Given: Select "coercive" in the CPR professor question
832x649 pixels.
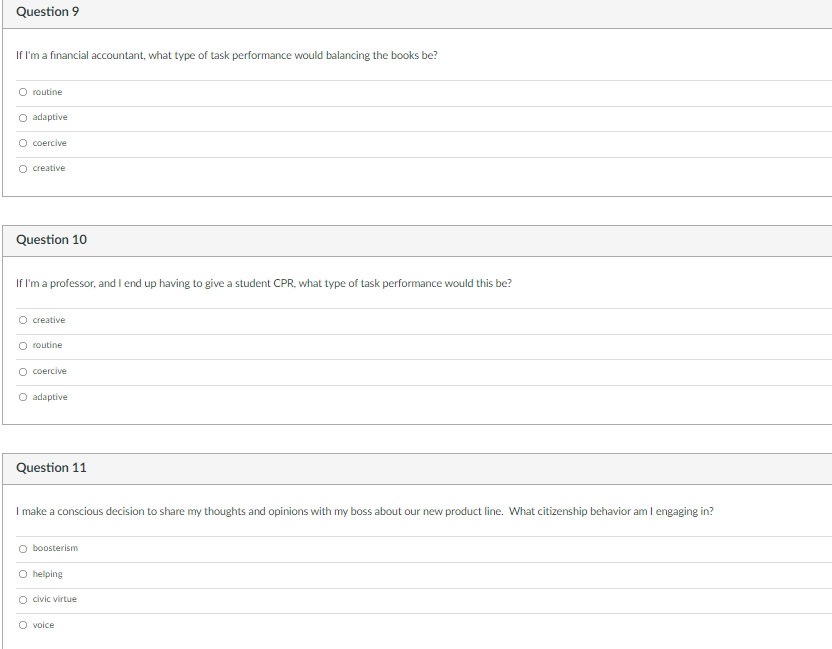Looking at the screenshot, I should [x=22, y=370].
